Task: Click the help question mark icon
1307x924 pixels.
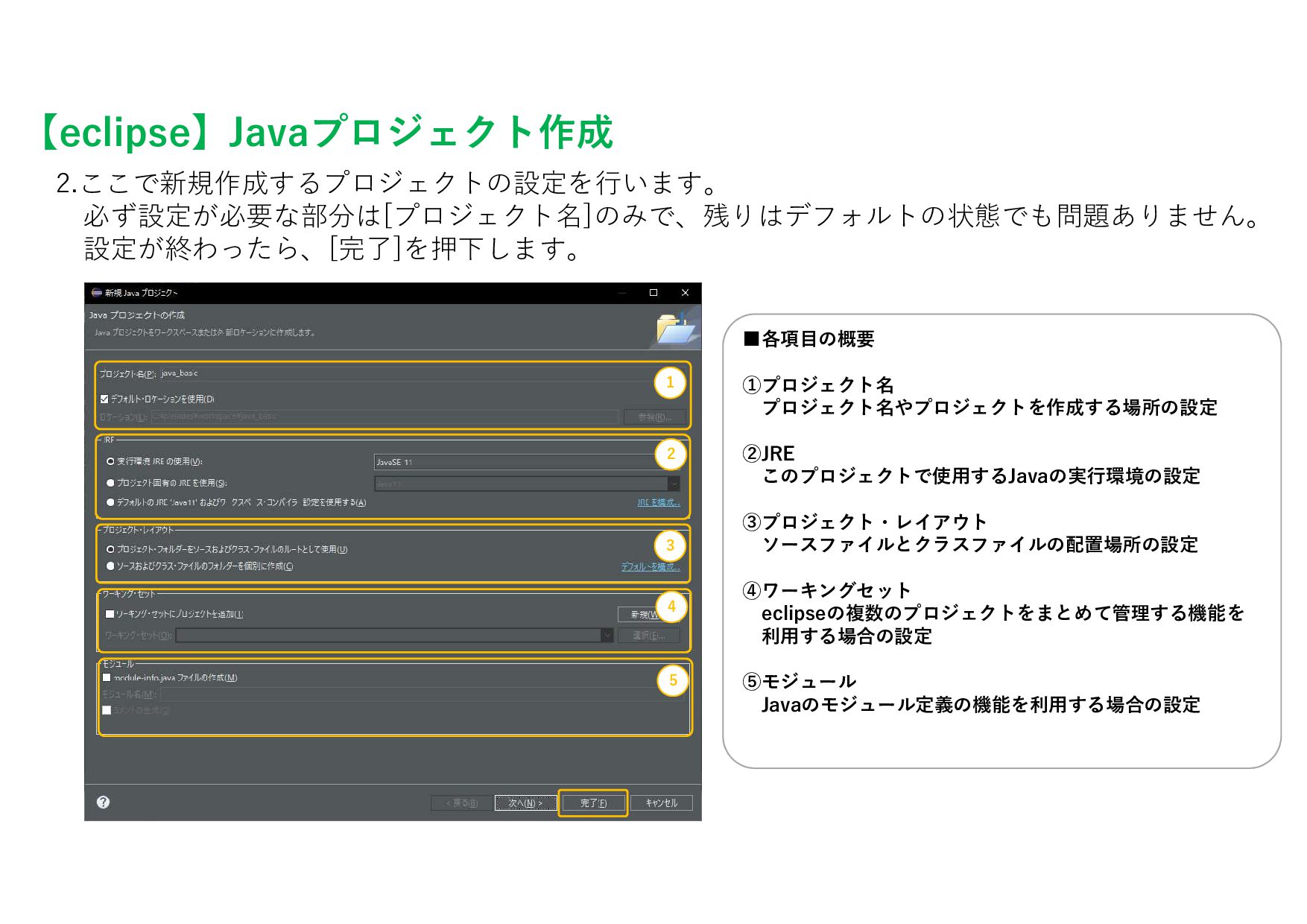Action: coord(104,802)
